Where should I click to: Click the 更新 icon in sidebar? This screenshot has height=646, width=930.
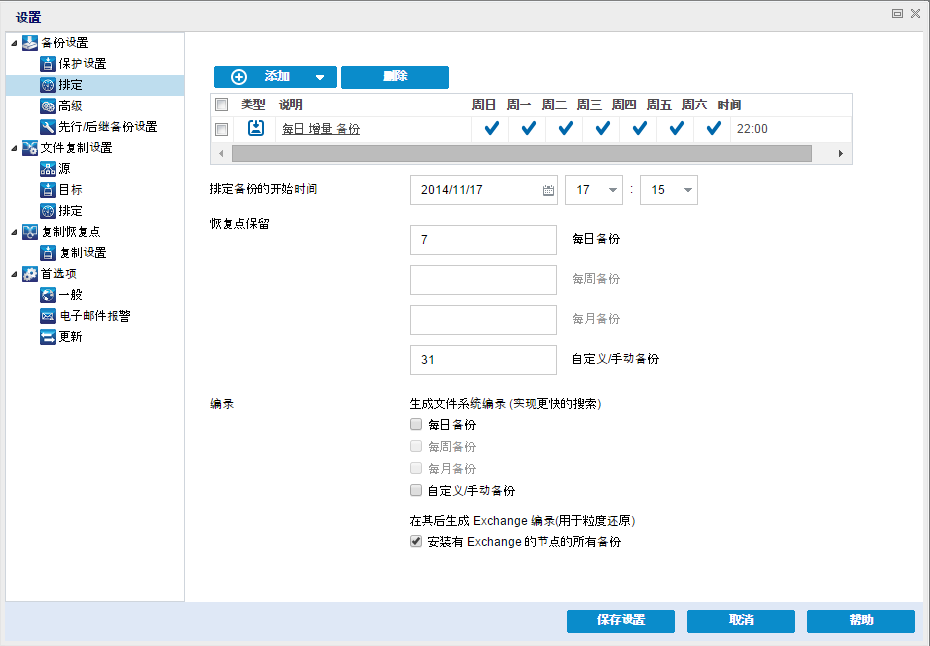47,337
